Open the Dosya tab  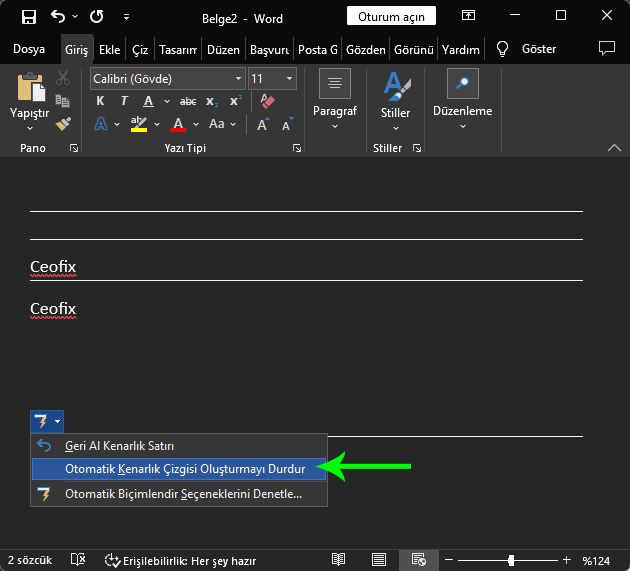(x=29, y=49)
